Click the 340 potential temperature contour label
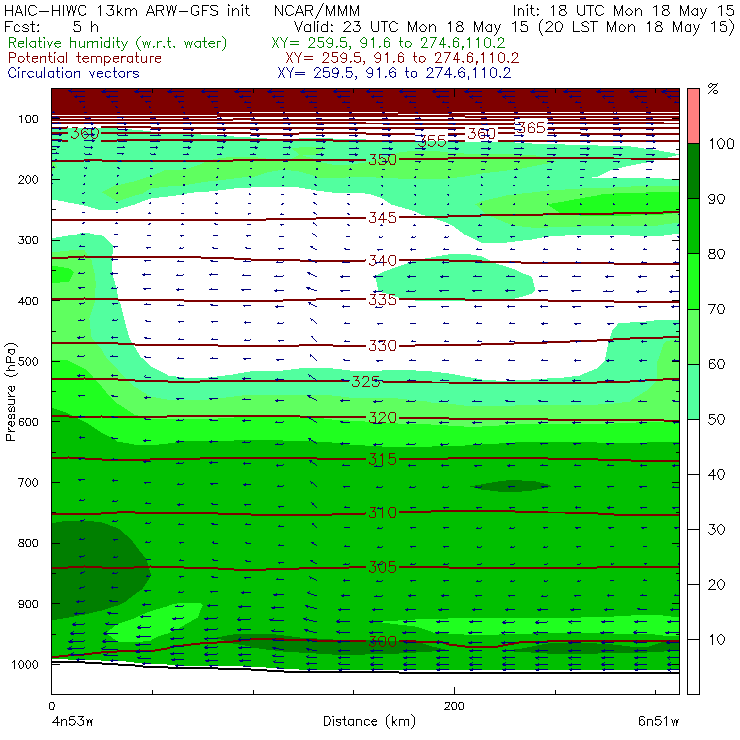This screenshot has height=740, width=740. tap(382, 261)
